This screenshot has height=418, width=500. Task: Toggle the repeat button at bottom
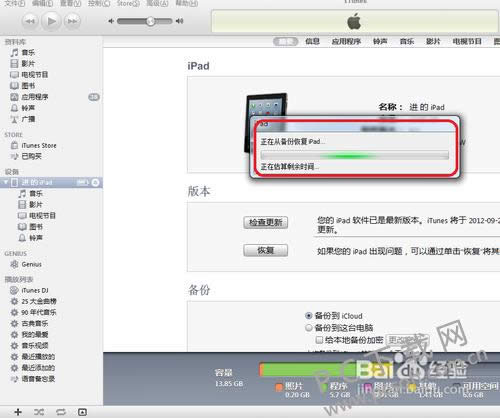coord(61,412)
